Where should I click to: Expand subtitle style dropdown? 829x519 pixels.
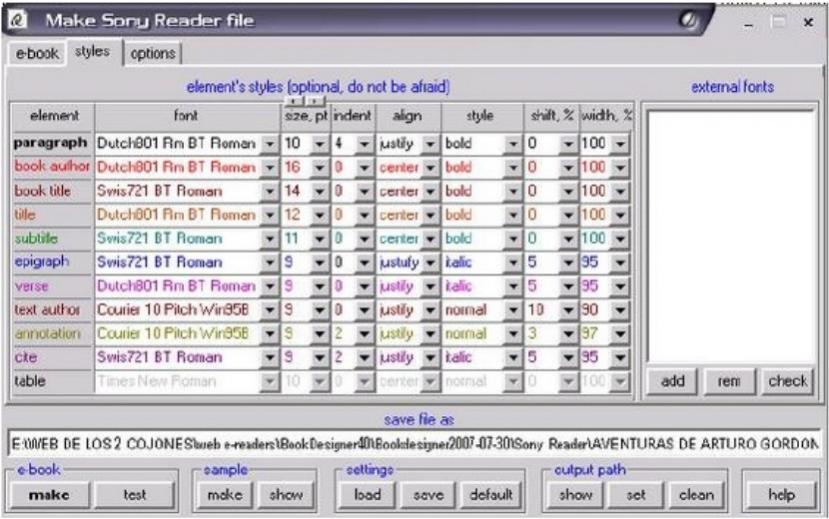512,239
